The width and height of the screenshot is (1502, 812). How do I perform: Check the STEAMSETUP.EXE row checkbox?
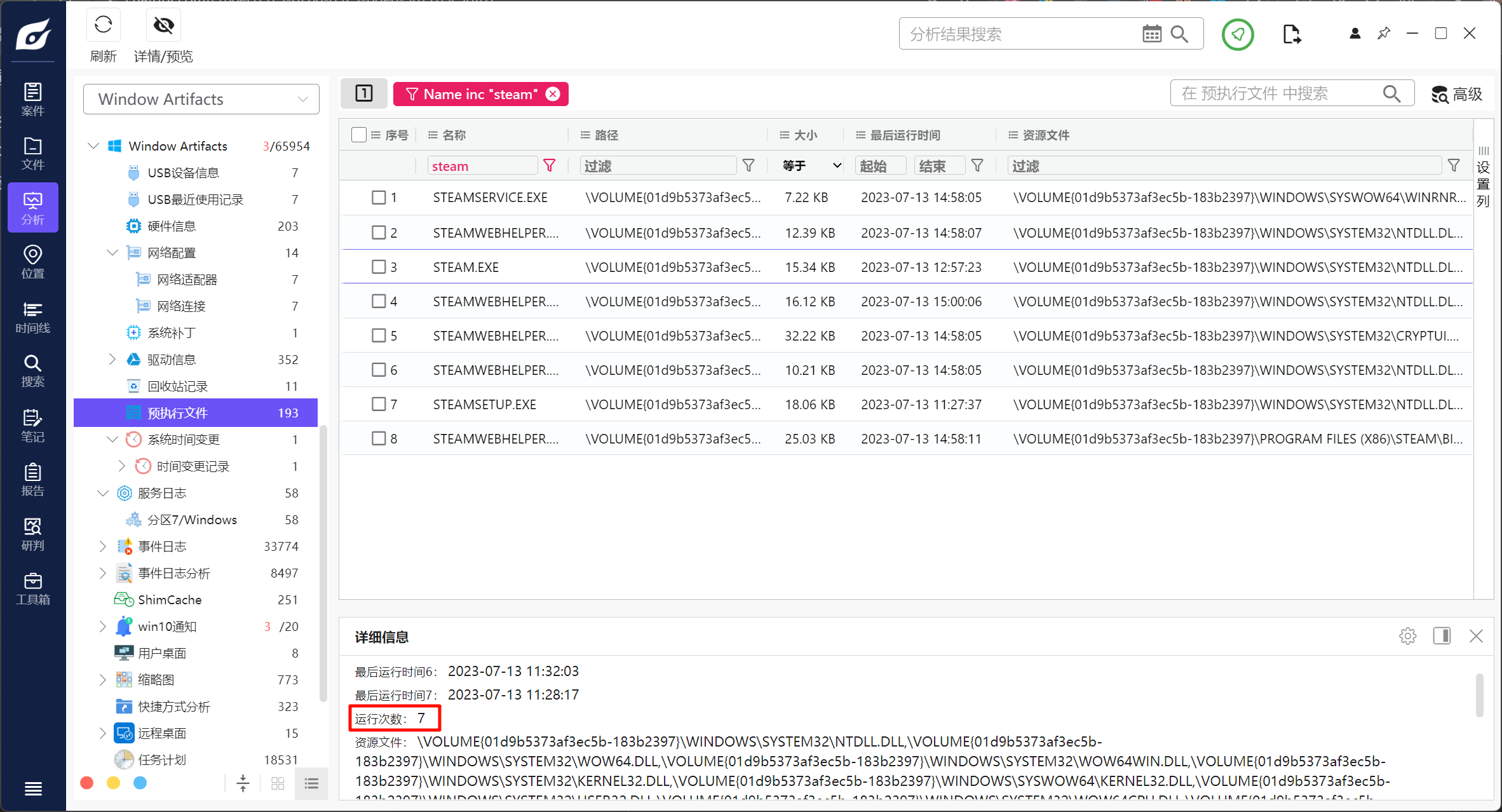tap(379, 404)
